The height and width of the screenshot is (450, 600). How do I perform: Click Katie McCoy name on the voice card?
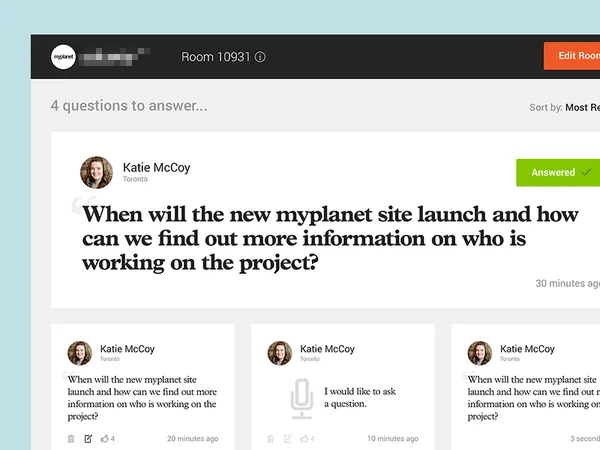point(327,349)
